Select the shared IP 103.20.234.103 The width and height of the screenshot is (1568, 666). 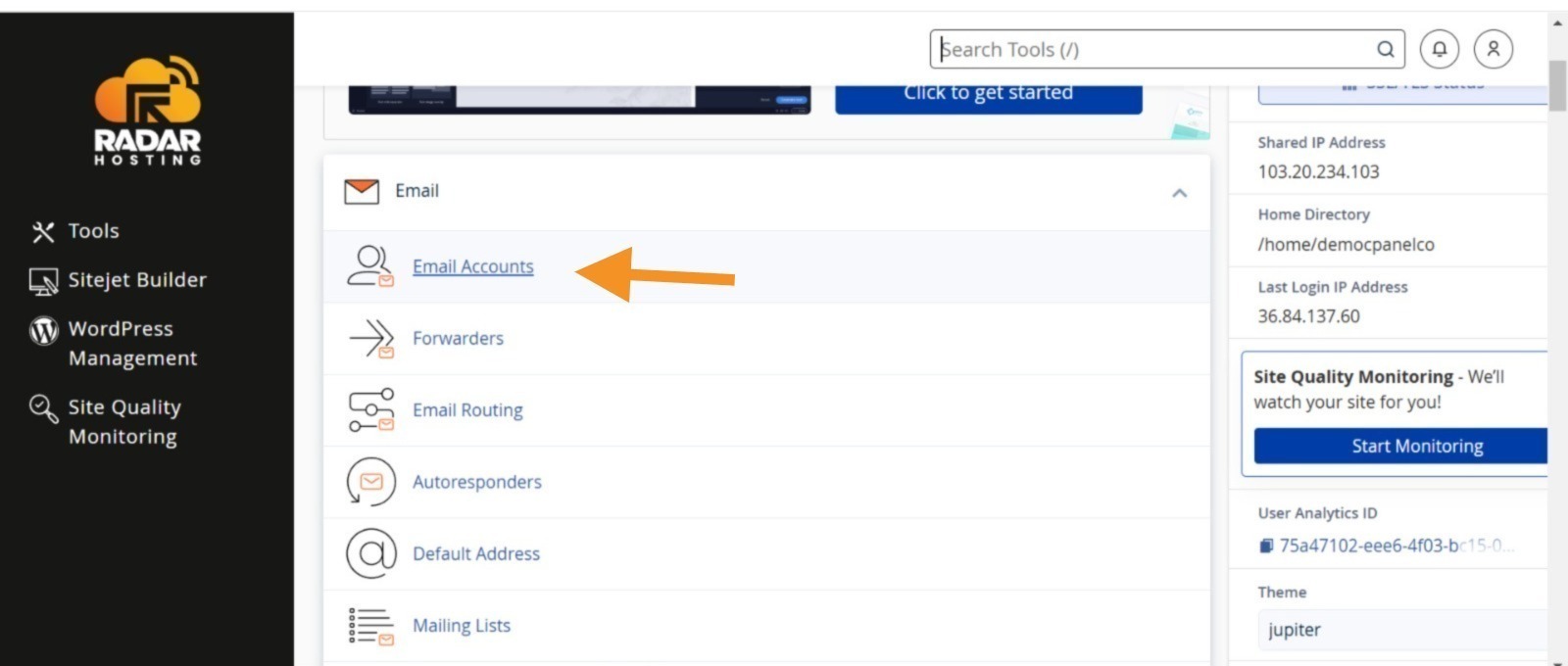point(1318,171)
